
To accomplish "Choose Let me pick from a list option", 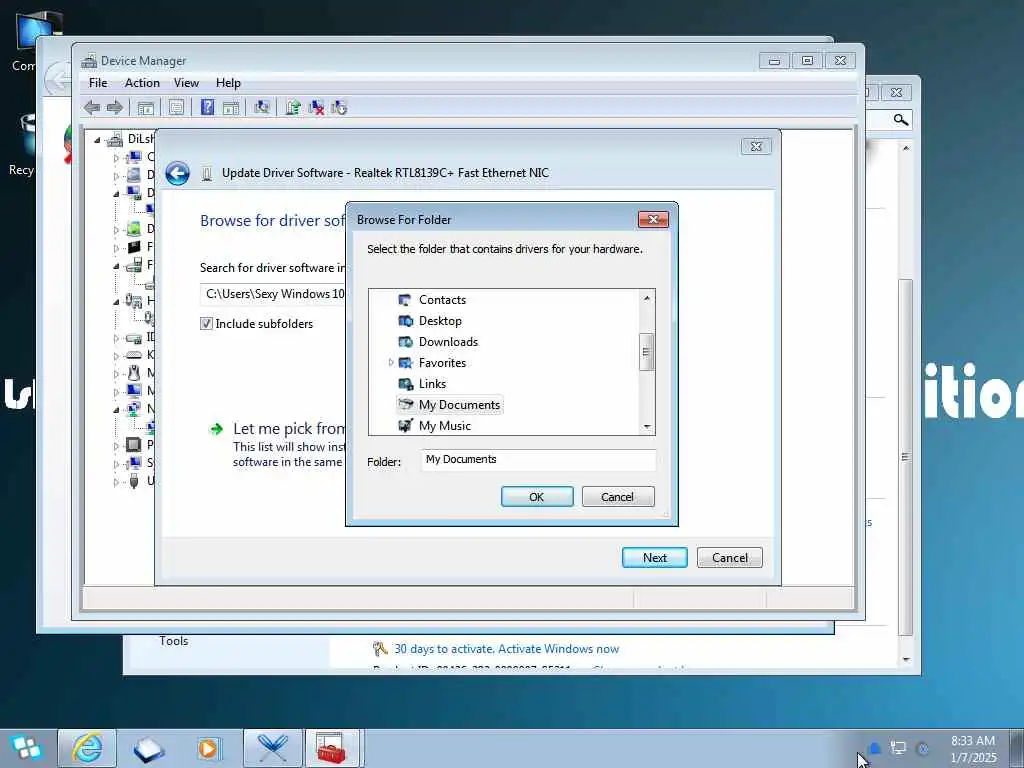I will 289,429.
